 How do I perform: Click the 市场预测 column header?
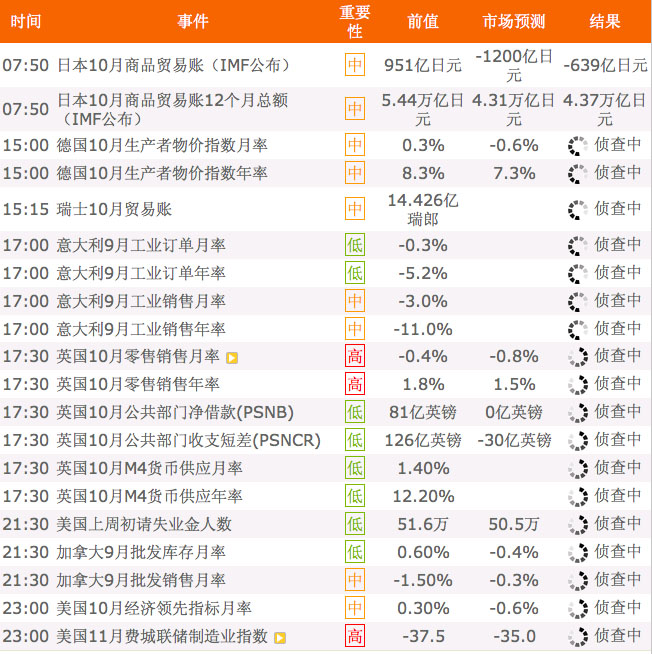coord(514,21)
